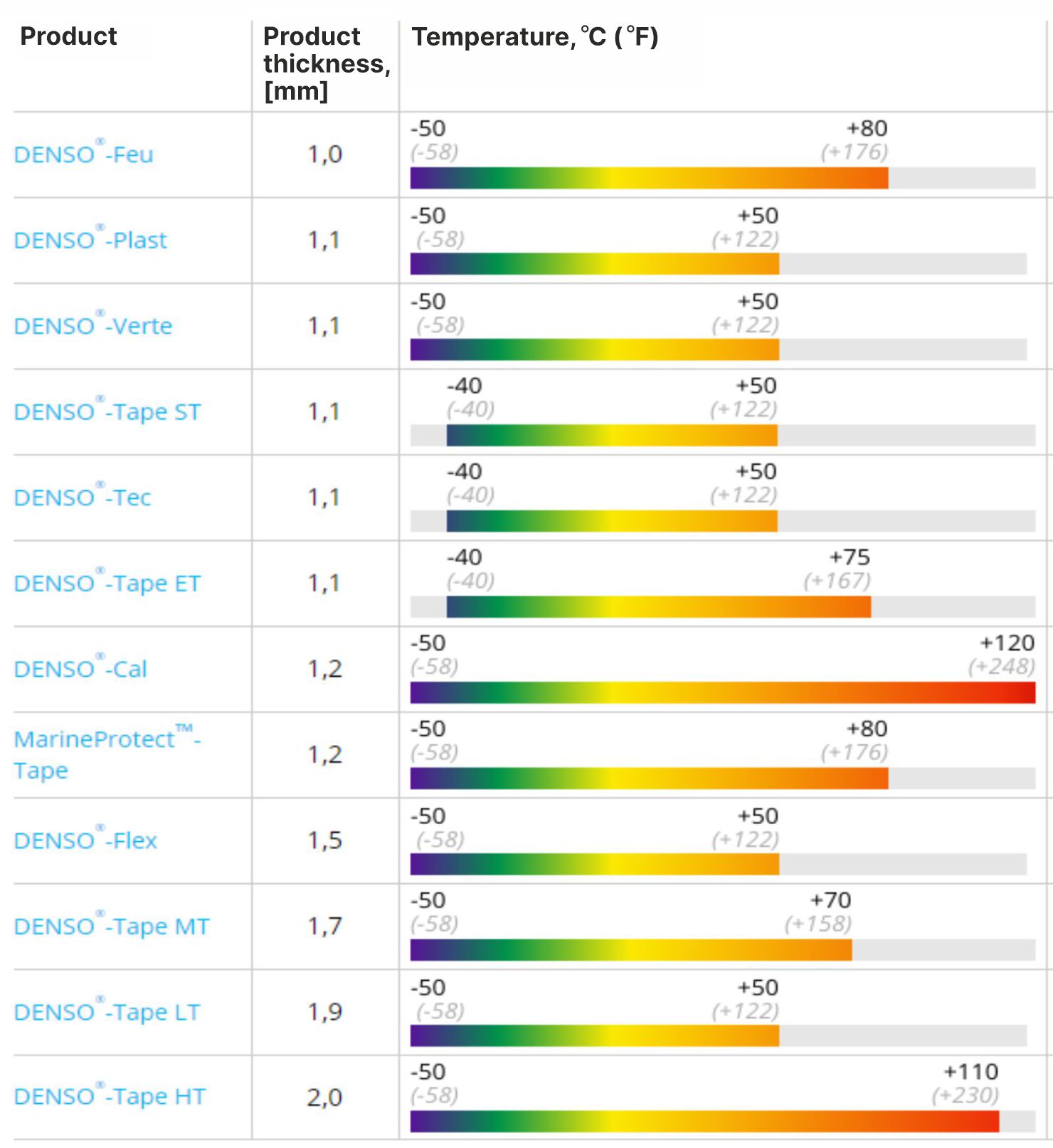Click the Product thickness column header
The width and height of the screenshot is (1053, 1148).
[x=326, y=63]
